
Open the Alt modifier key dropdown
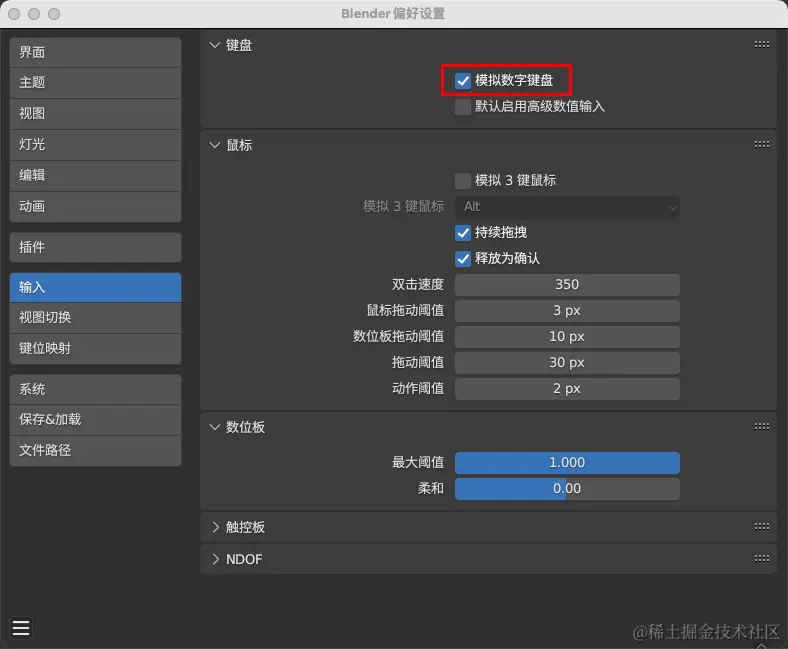pos(567,207)
